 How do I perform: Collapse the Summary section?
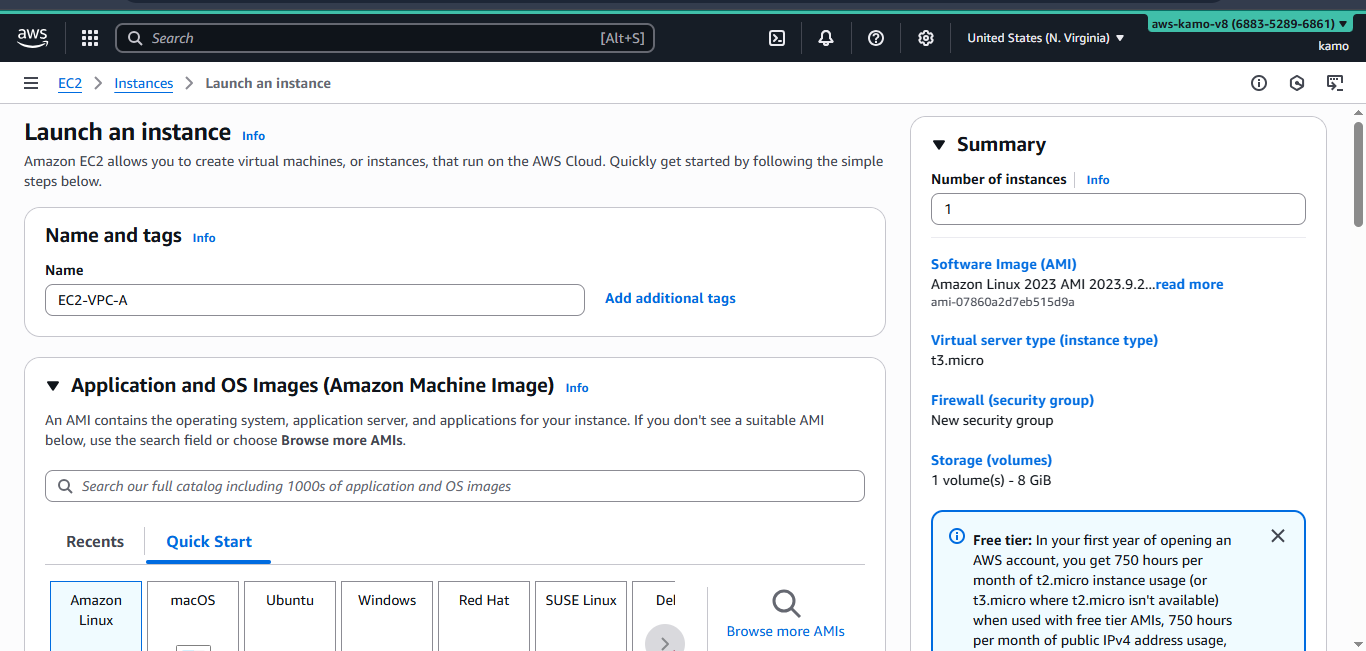point(938,144)
